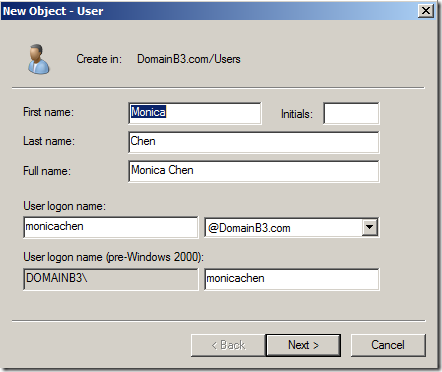Image resolution: width=442 pixels, height=372 pixels.
Task: Close the New Object - User dialog
Action: pyautogui.click(x=426, y=11)
